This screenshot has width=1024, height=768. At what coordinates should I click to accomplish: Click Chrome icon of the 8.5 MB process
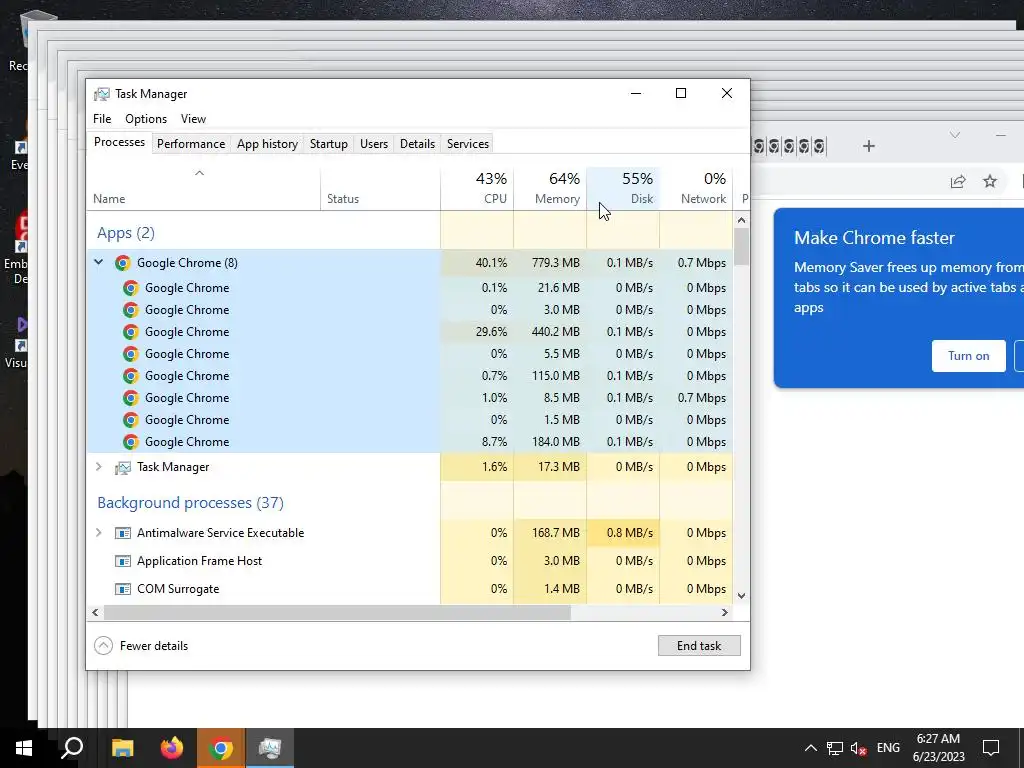point(131,398)
